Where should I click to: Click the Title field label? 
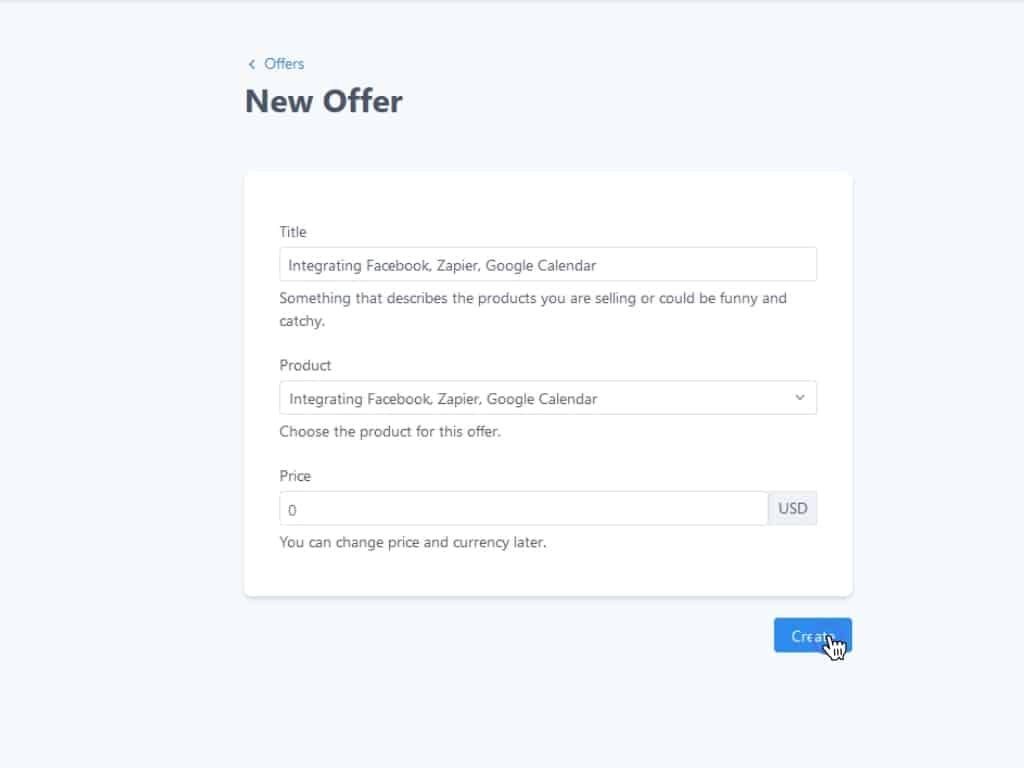(293, 232)
